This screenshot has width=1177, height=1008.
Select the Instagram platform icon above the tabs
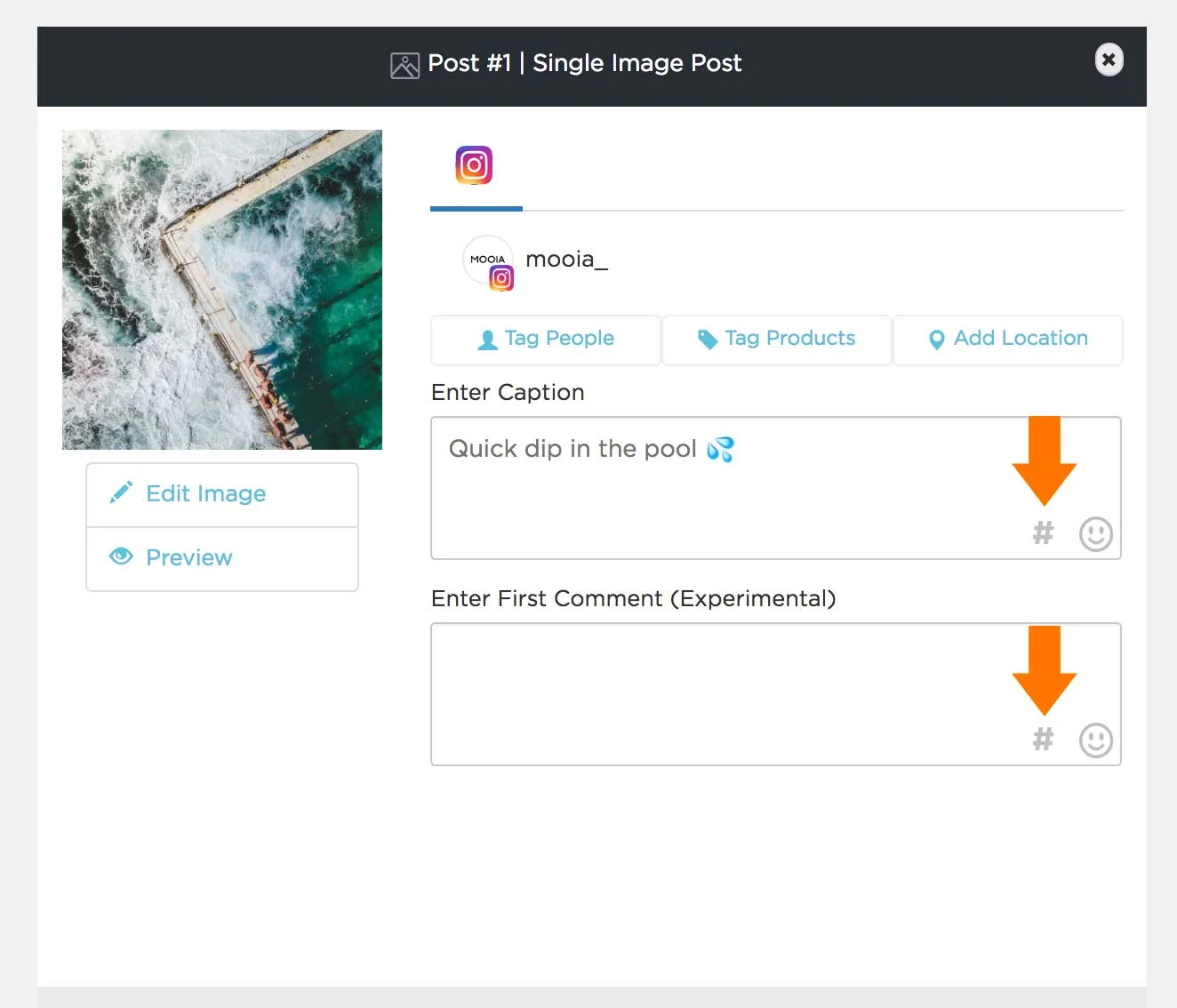(474, 165)
